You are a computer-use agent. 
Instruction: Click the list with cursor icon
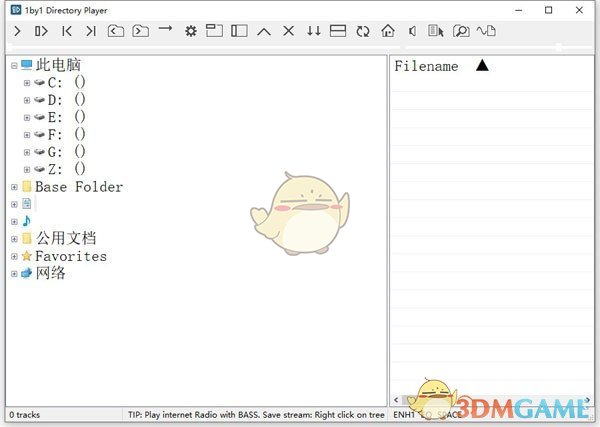point(436,31)
